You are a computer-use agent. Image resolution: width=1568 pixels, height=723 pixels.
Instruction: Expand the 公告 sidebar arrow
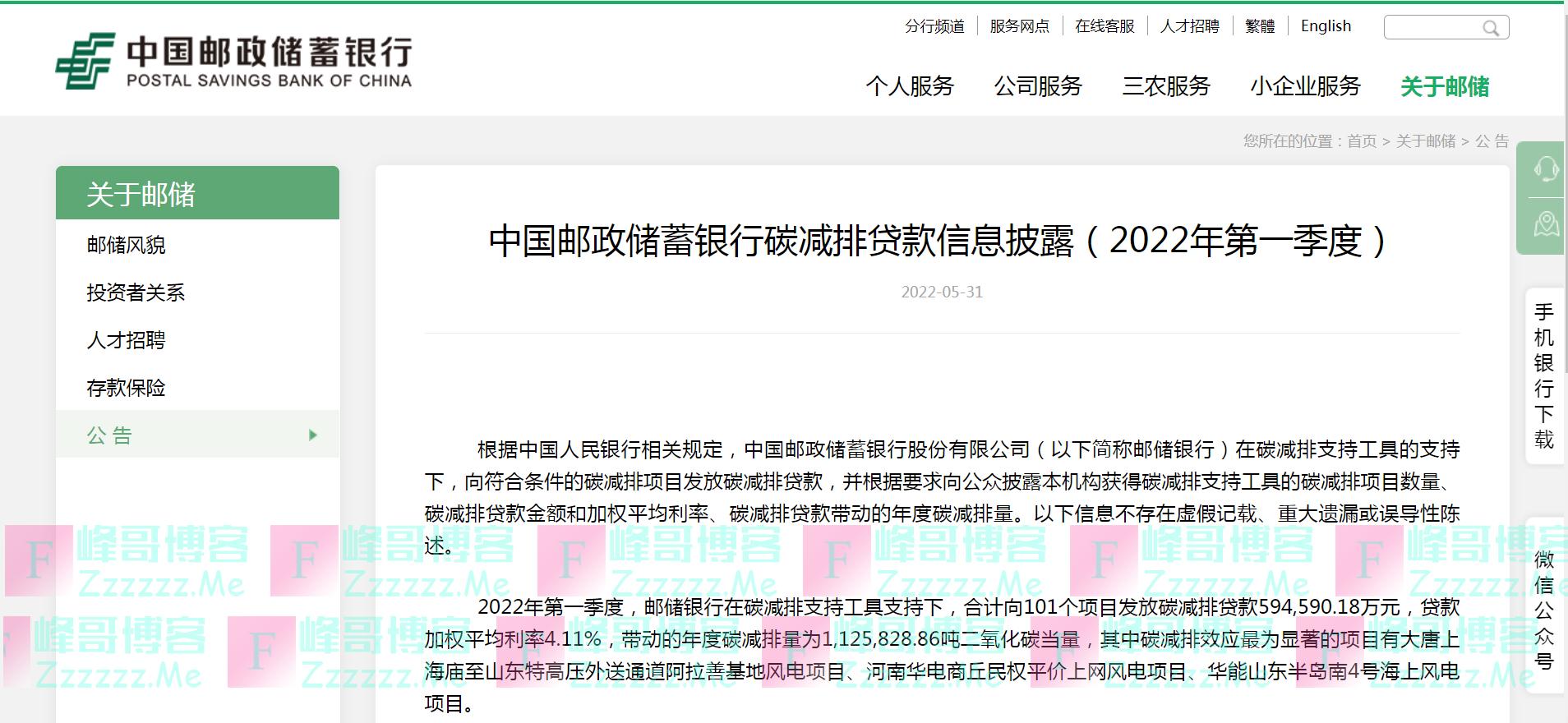coord(313,435)
